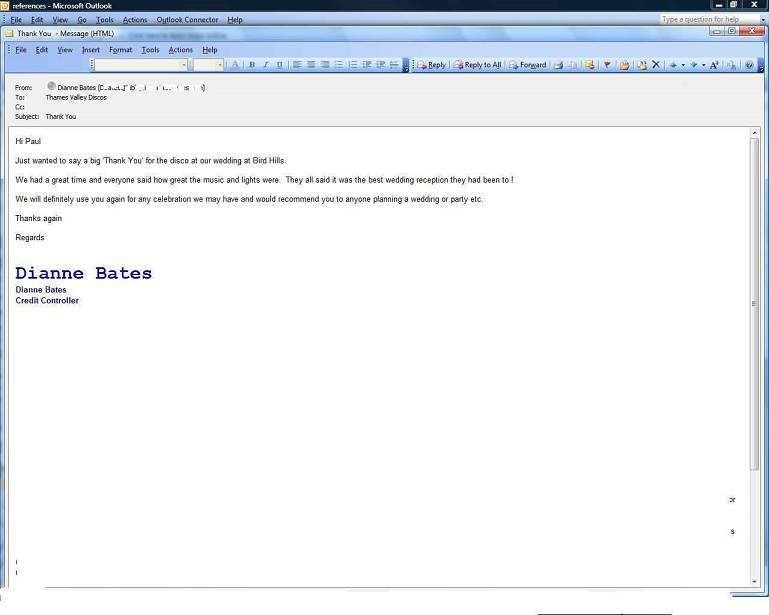
Task: Flag the message for follow up
Action: pos(607,65)
